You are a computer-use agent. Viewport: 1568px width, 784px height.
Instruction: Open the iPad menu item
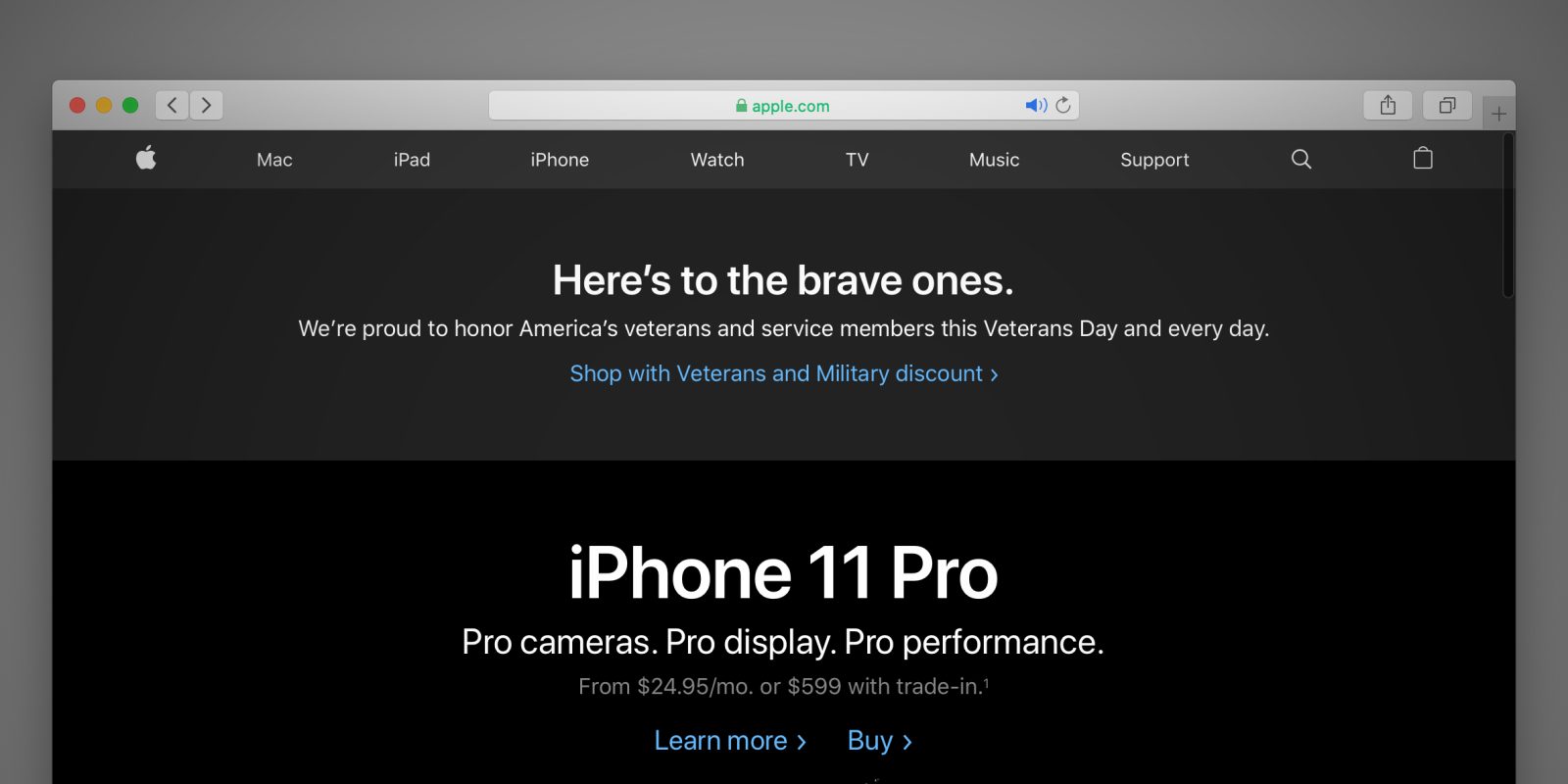tap(412, 160)
